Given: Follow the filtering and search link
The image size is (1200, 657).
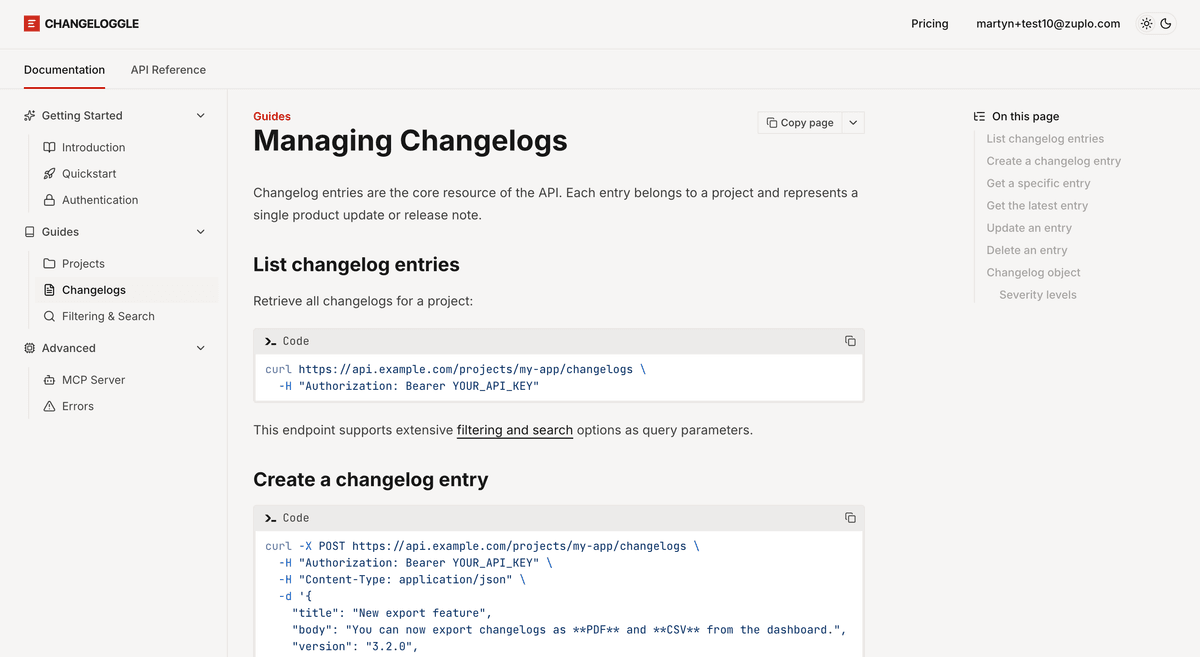Looking at the screenshot, I should point(514,430).
